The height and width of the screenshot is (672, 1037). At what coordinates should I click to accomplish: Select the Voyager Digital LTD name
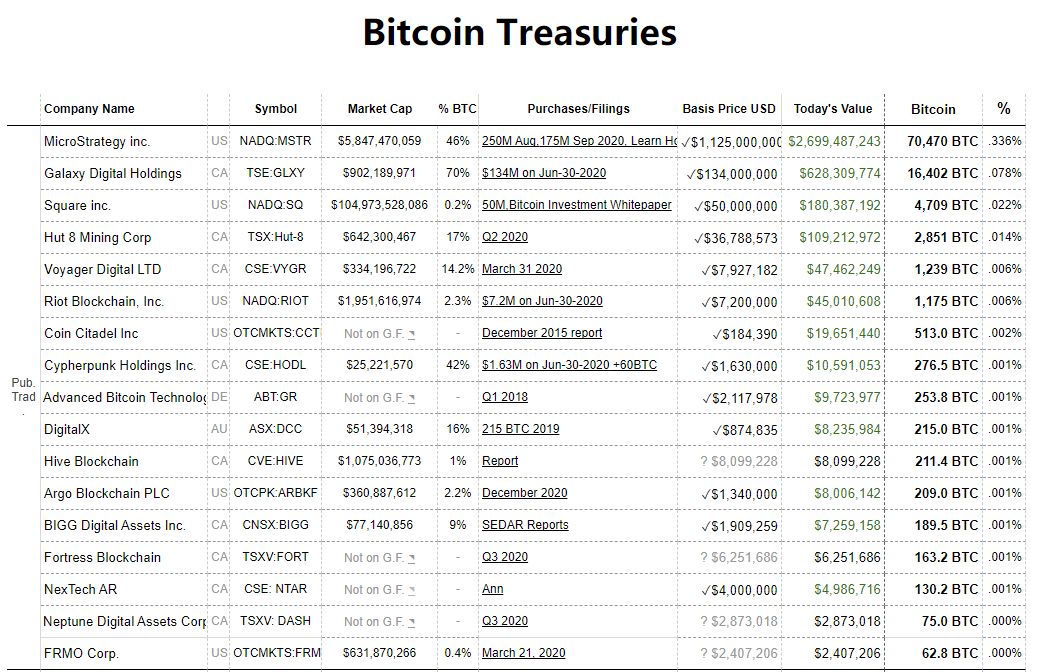click(x=103, y=269)
